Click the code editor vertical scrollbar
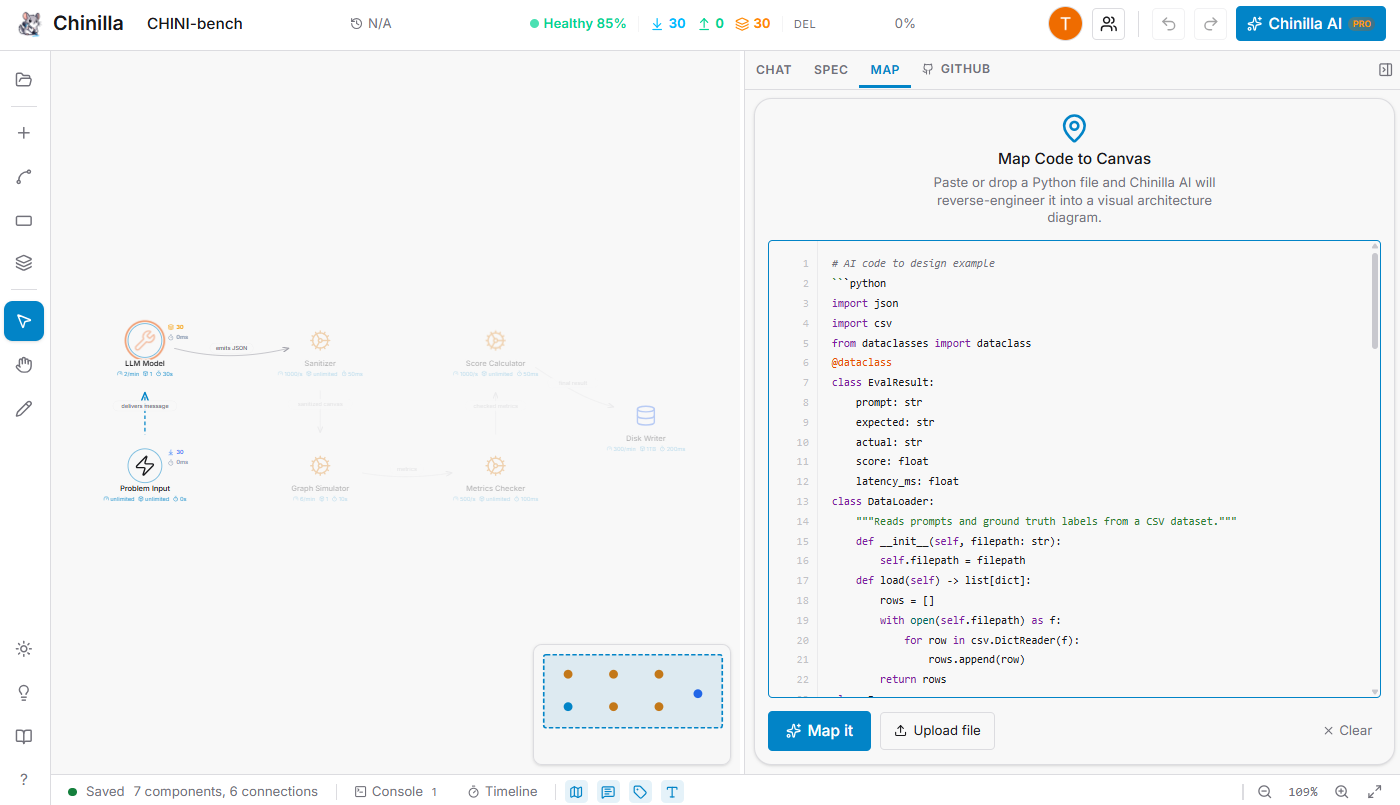Screen dimensions: 1400x805 click(x=1375, y=300)
